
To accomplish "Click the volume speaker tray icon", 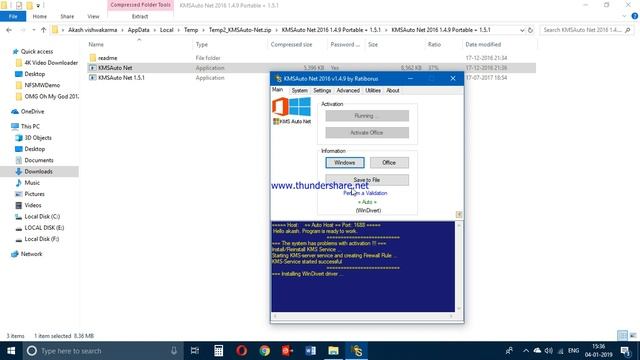I will click(x=549, y=351).
